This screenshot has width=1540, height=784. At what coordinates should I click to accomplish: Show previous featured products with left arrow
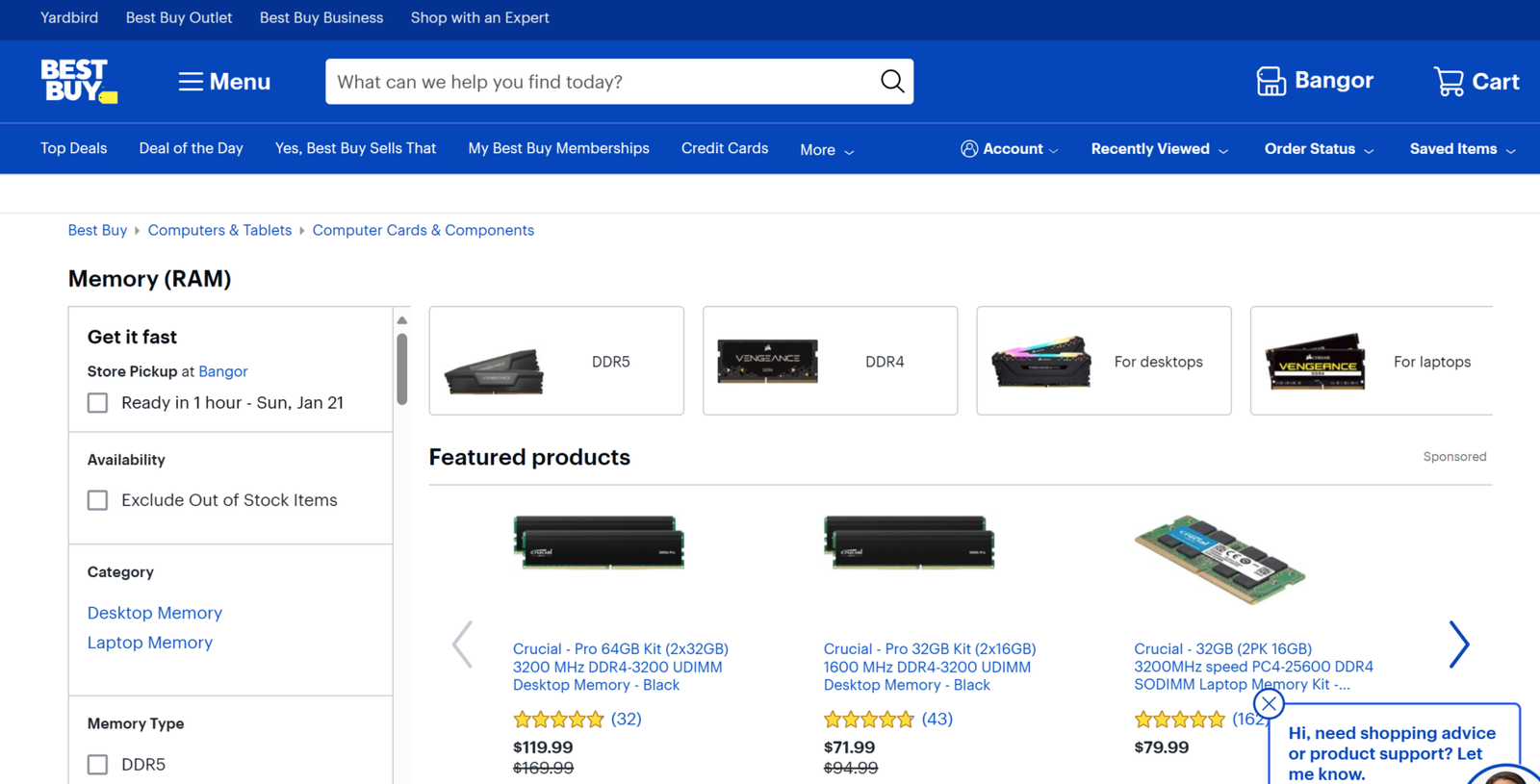point(463,644)
